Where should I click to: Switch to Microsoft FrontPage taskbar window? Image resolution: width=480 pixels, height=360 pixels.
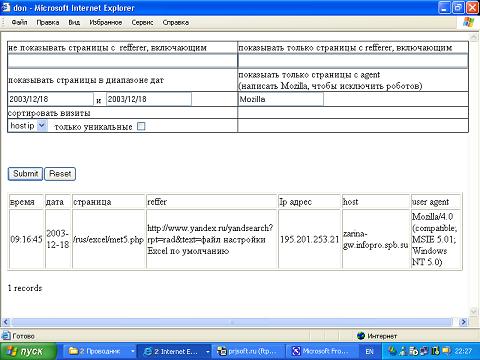pyautogui.click(x=321, y=351)
